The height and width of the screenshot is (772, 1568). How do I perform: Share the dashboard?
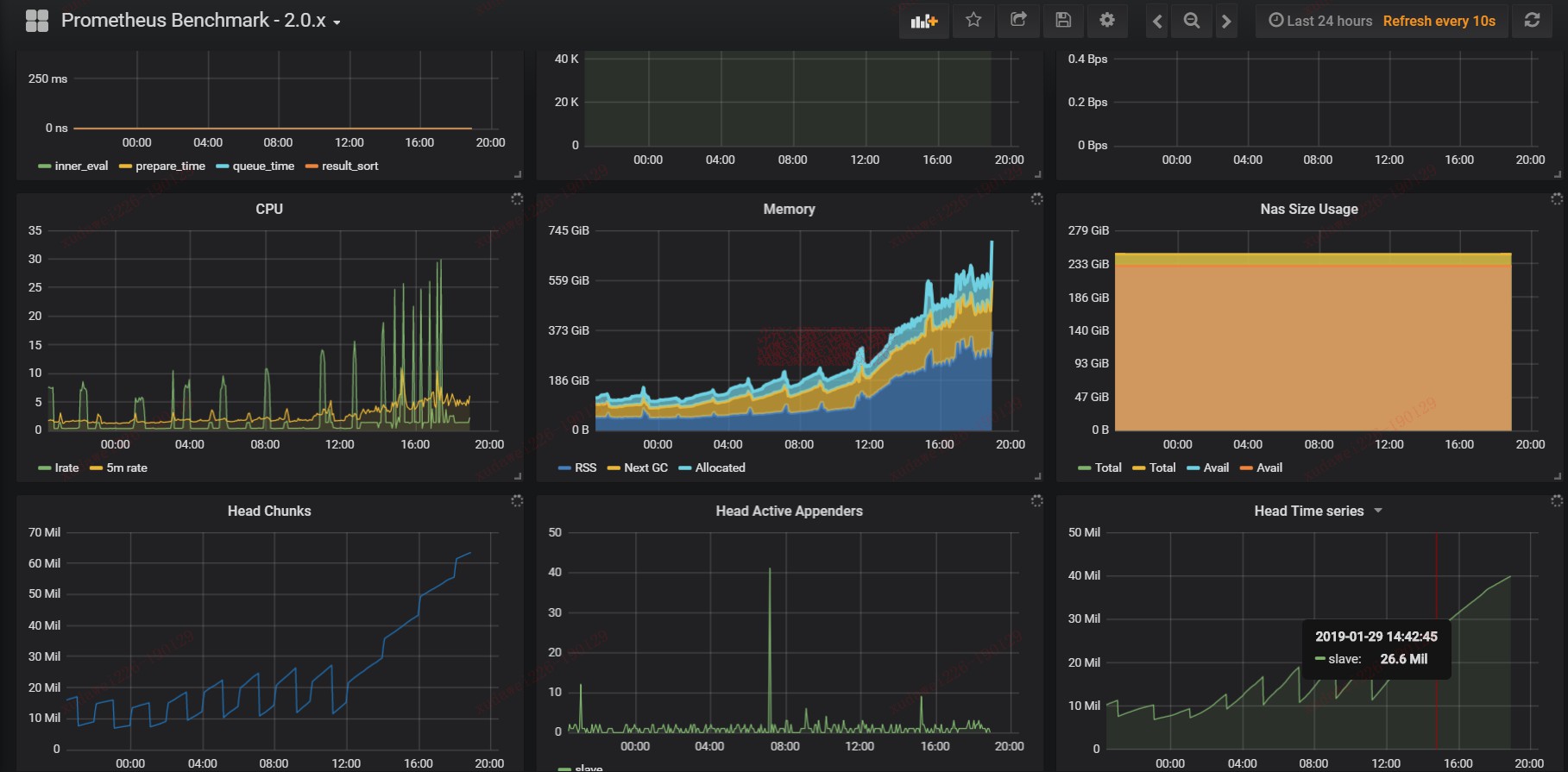click(x=1018, y=20)
